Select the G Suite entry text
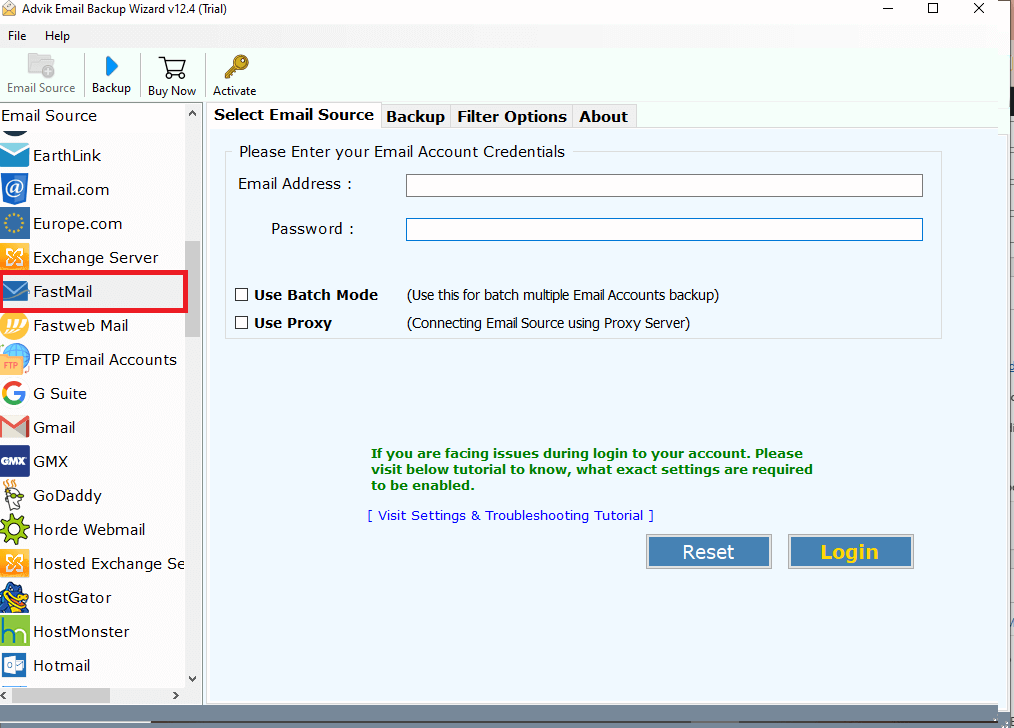 60,394
